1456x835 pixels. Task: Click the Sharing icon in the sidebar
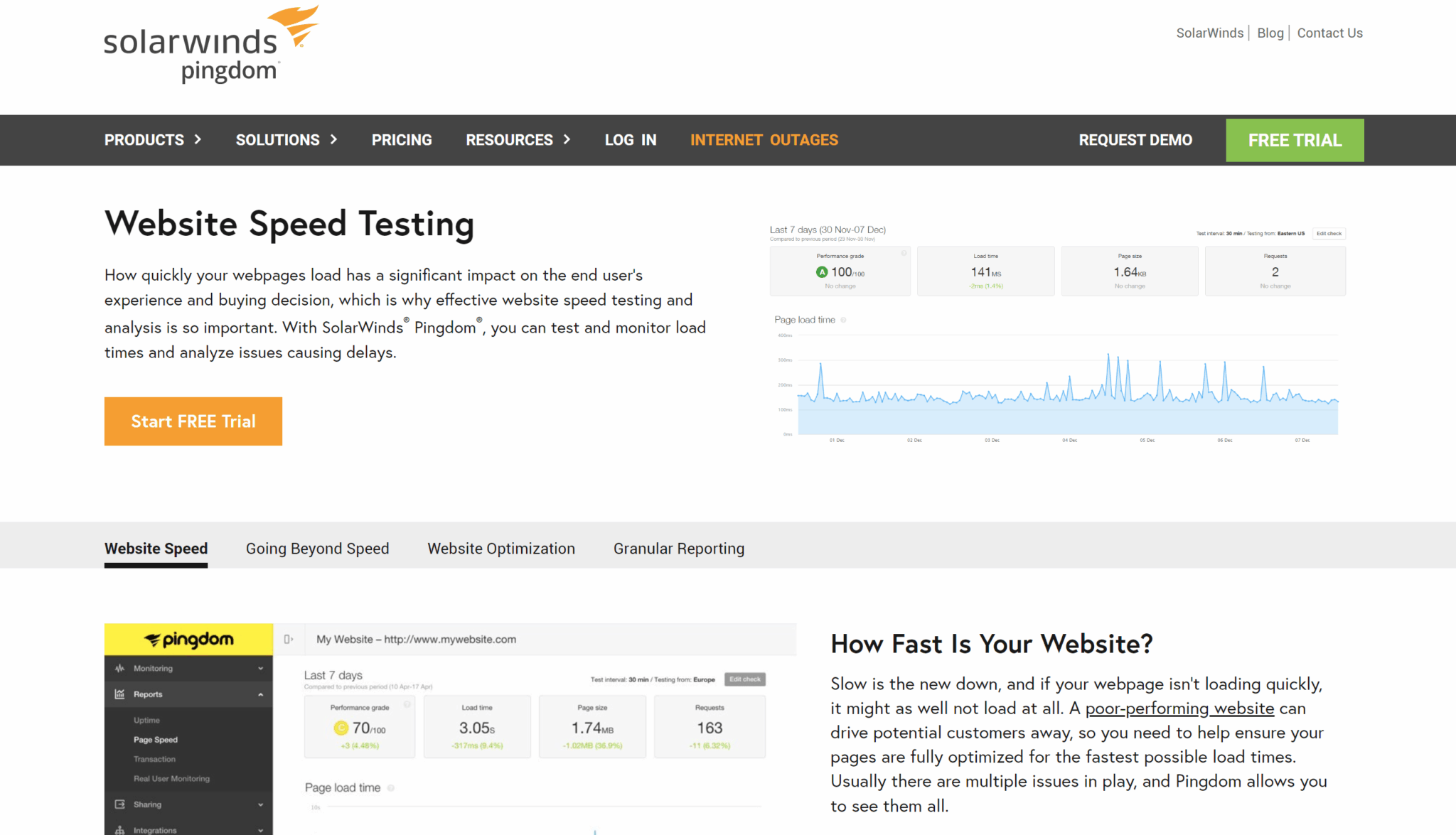tap(119, 804)
